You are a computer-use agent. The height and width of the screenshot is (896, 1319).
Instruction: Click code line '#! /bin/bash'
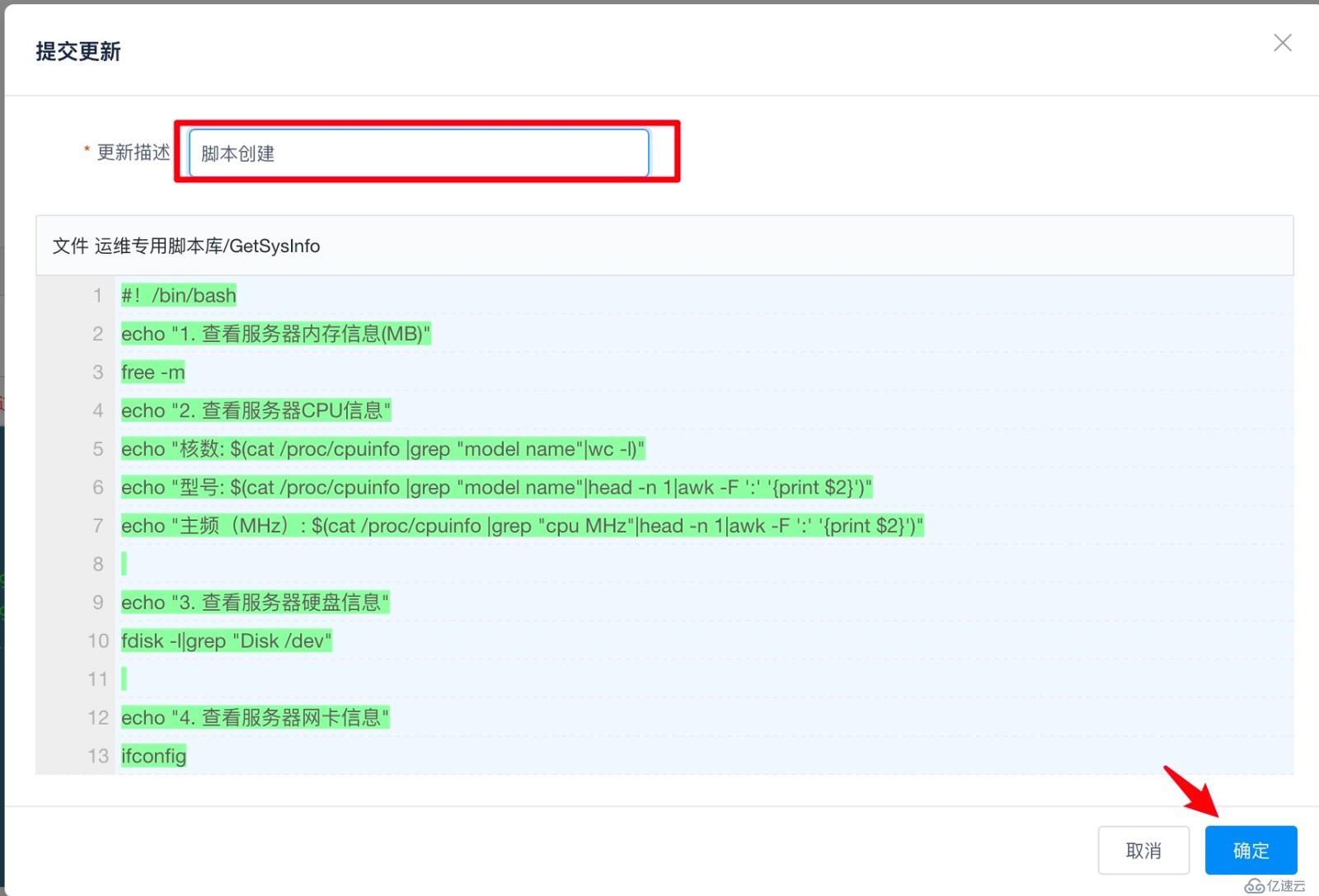pyautogui.click(x=179, y=295)
